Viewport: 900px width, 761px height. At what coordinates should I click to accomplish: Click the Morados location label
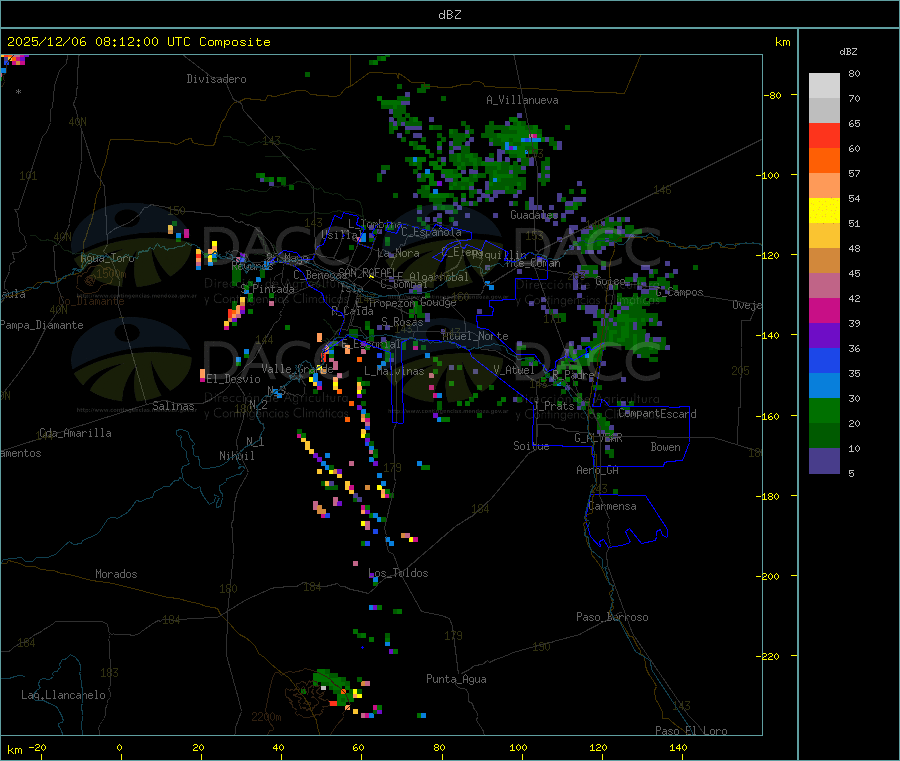pos(116,574)
